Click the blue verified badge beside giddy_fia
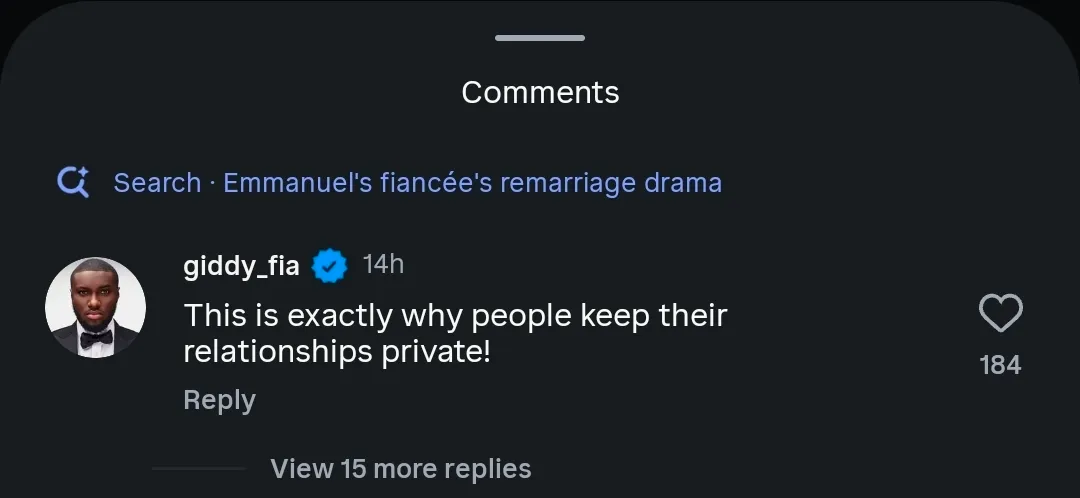The width and height of the screenshot is (1080, 498). [330, 266]
